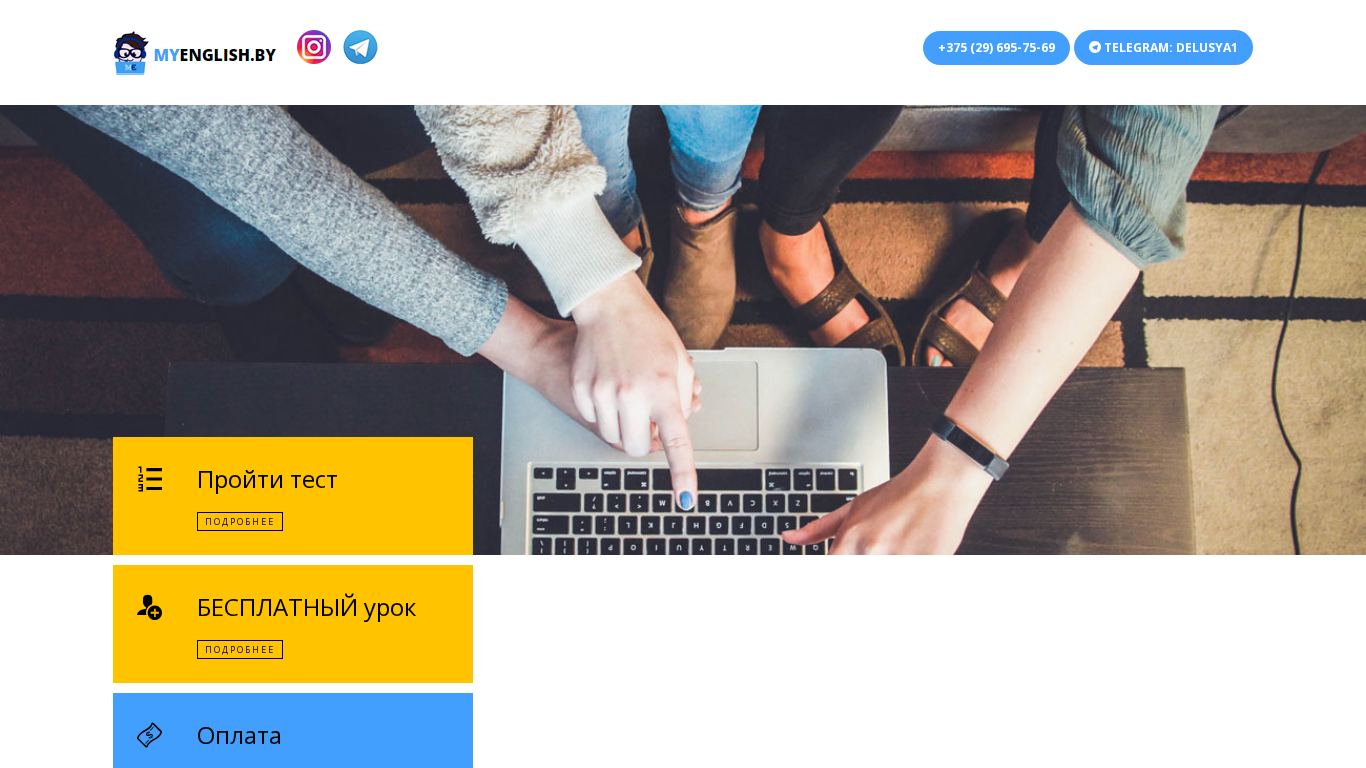Viewport: 1366px width, 768px height.
Task: Open the Оплата heading link
Action: [239, 735]
